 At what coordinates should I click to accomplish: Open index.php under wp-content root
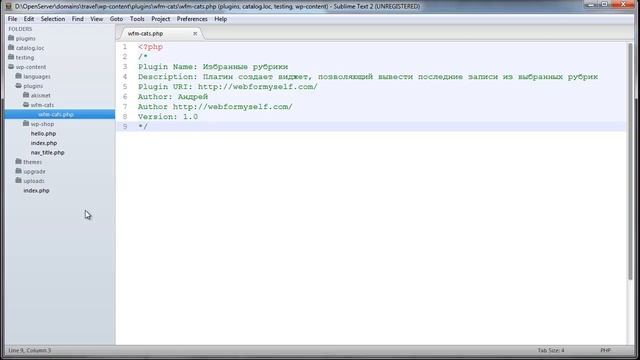pos(36,191)
